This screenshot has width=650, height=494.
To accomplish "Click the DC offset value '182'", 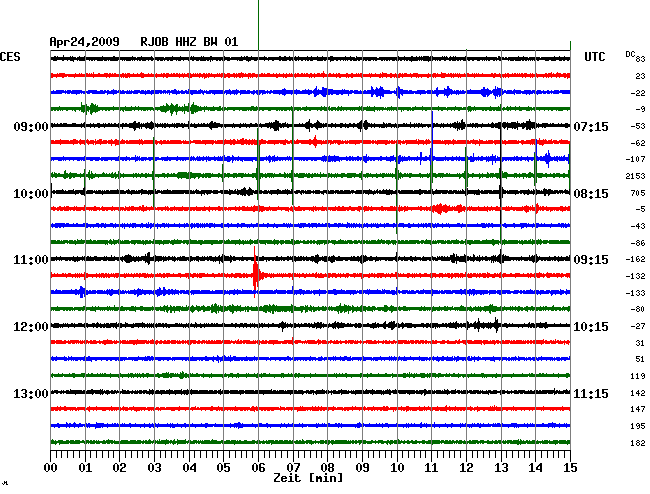I will (x=638, y=443).
